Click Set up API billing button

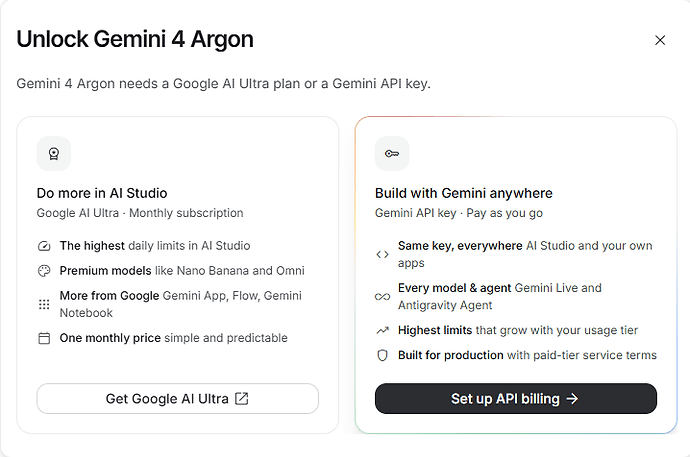(x=516, y=399)
